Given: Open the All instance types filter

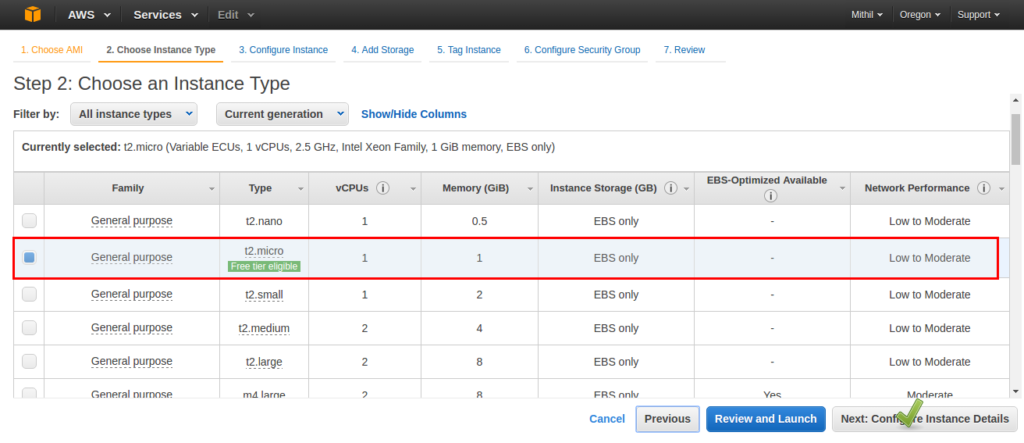Looking at the screenshot, I should click(x=133, y=114).
